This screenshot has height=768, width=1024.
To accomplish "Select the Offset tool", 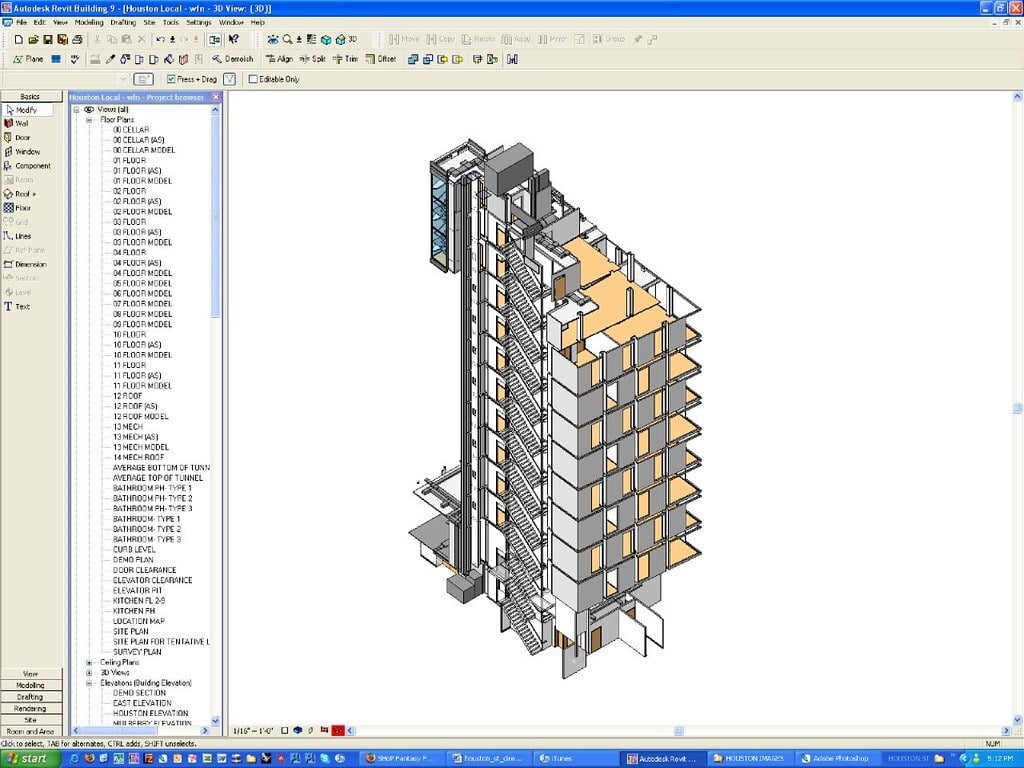I will [381, 59].
